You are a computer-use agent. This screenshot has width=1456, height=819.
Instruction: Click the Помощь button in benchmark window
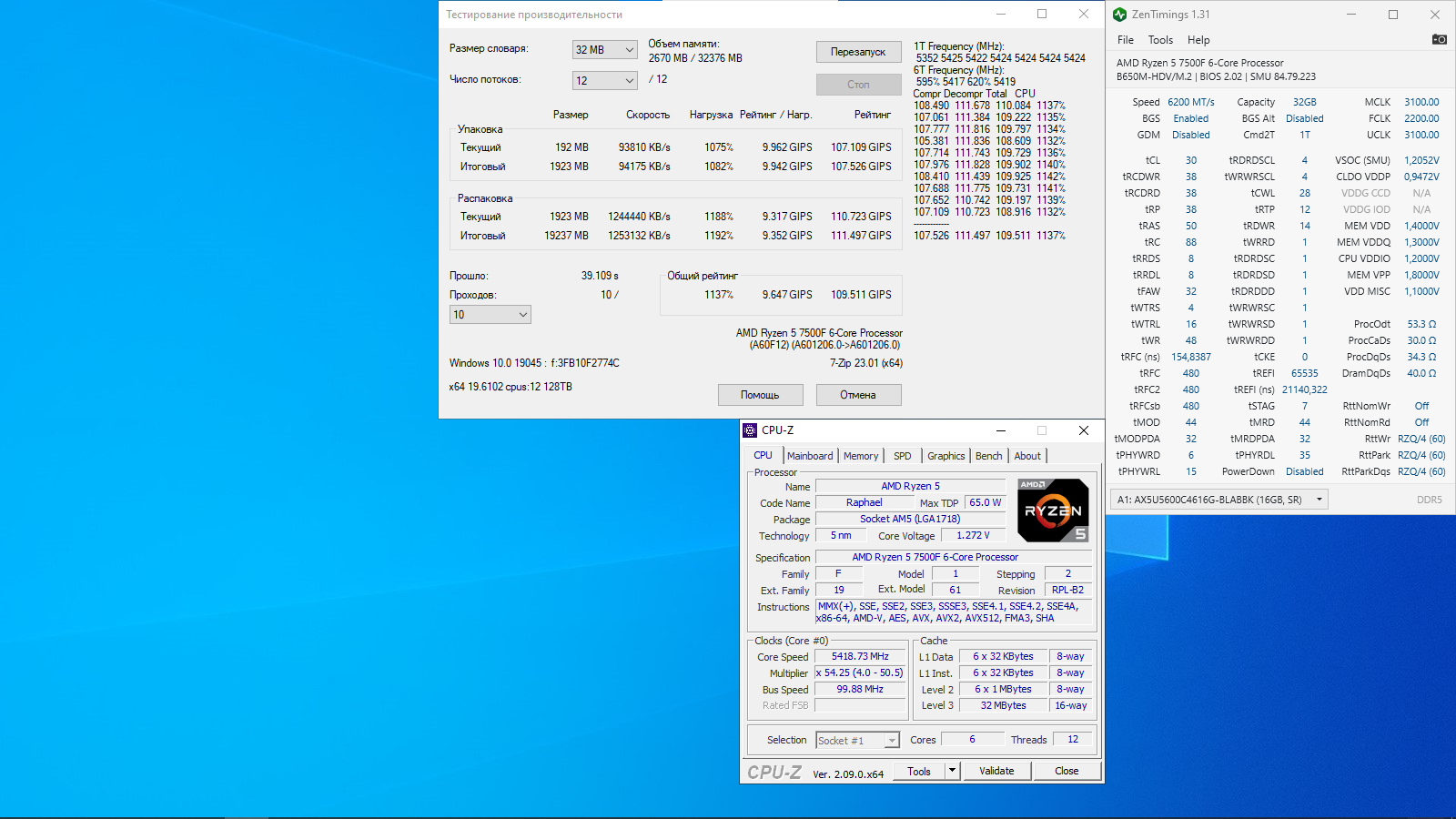pos(760,395)
